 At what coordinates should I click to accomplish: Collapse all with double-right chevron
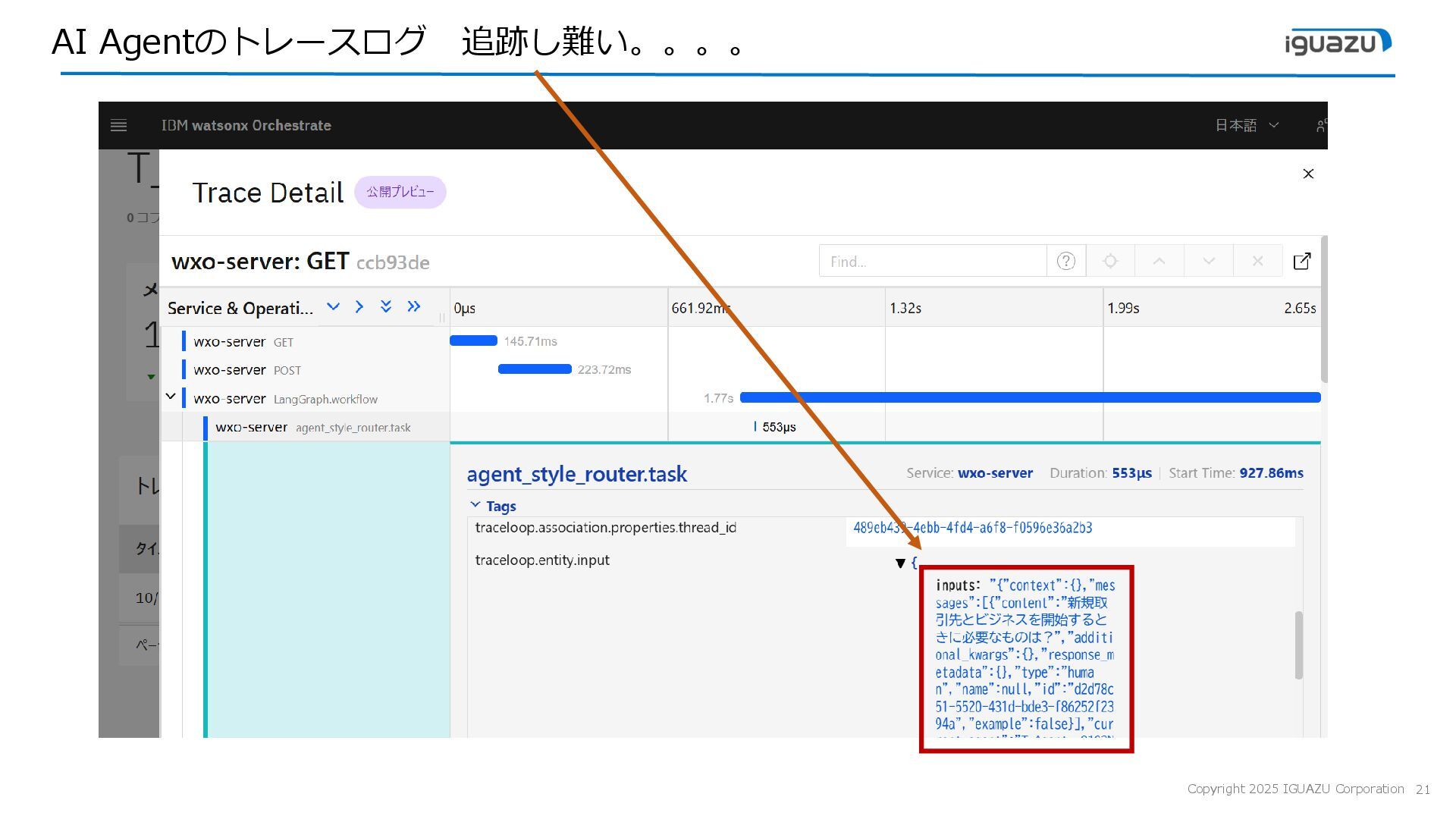(x=413, y=306)
